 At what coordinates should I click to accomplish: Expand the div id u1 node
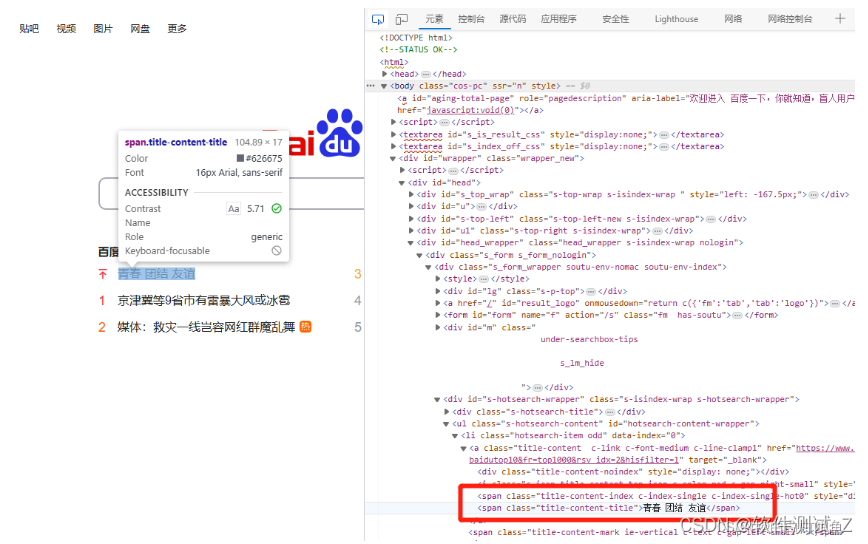click(411, 231)
